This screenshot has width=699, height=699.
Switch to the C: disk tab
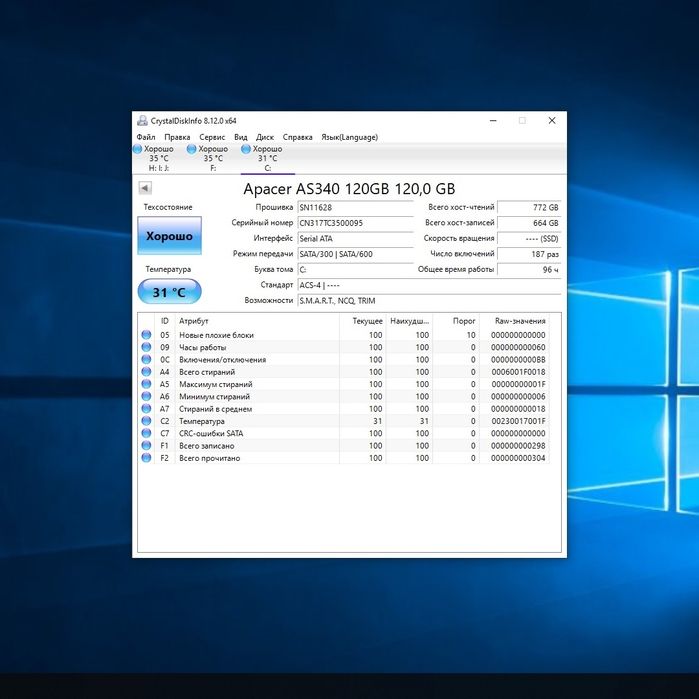[x=267, y=158]
